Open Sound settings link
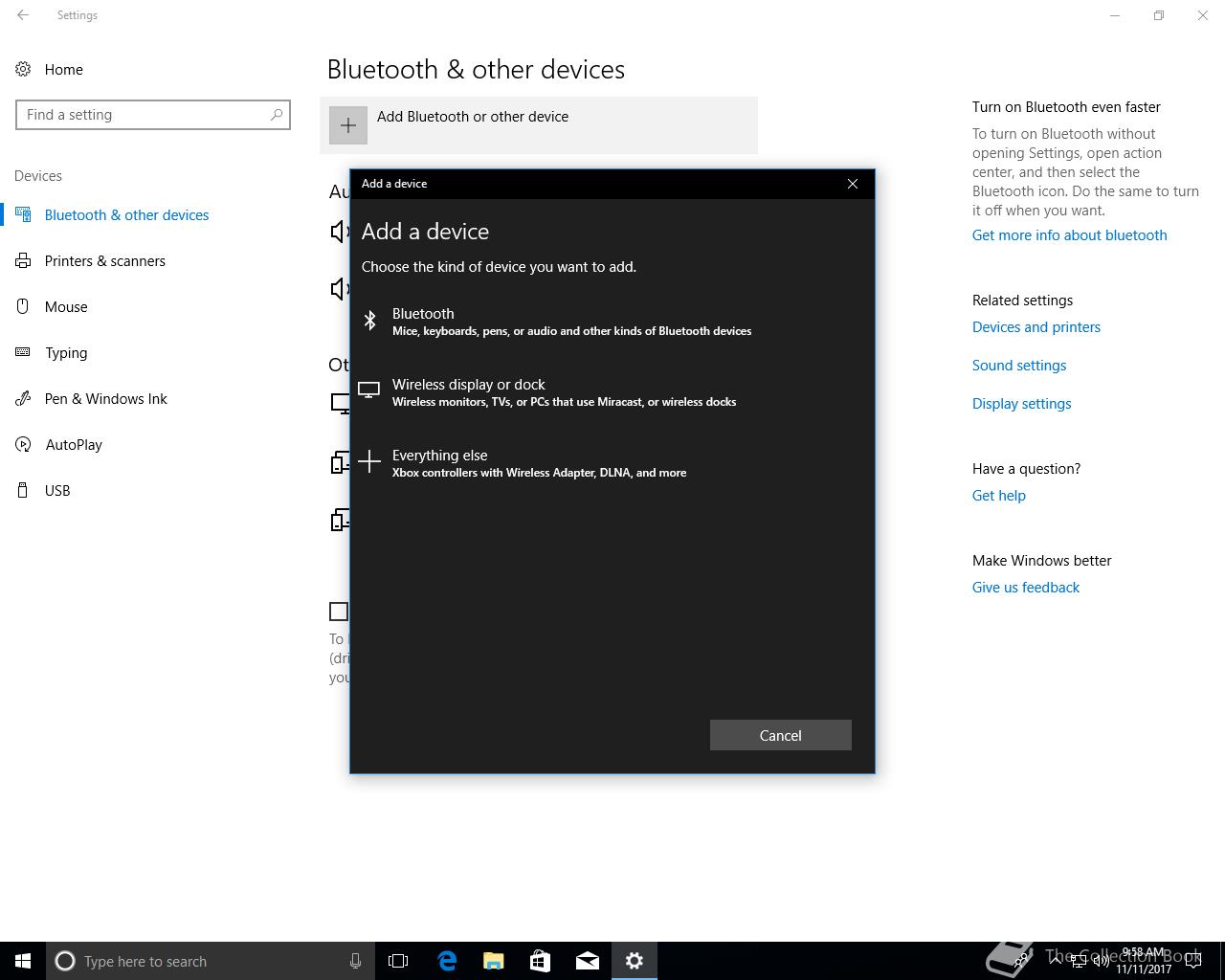 point(1019,366)
